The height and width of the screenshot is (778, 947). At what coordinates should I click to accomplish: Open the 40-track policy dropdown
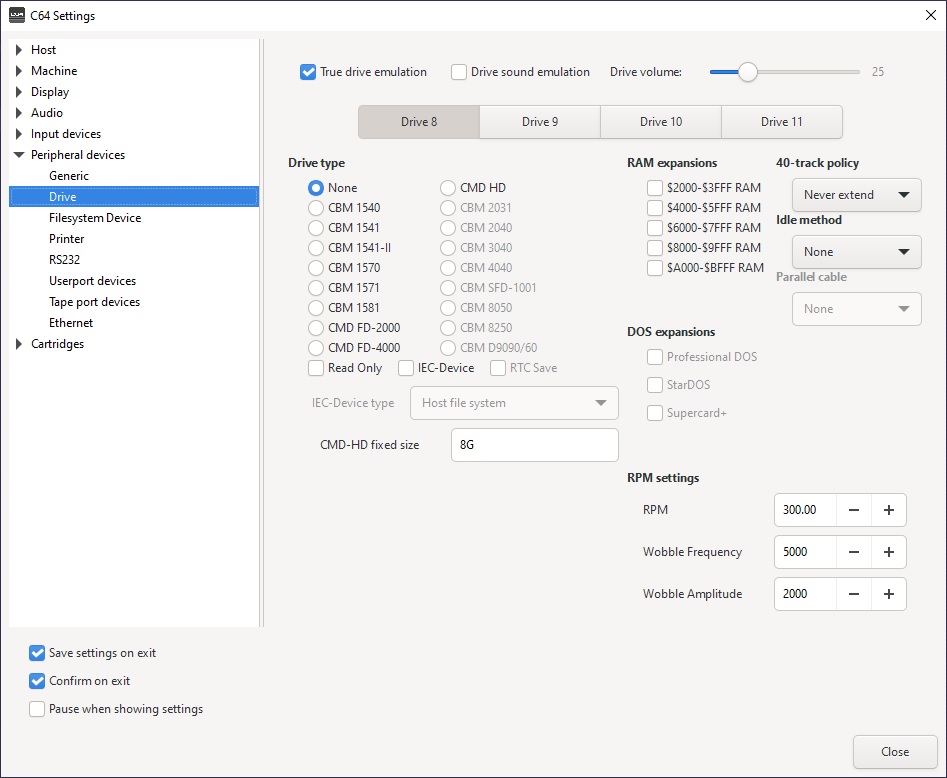point(856,194)
